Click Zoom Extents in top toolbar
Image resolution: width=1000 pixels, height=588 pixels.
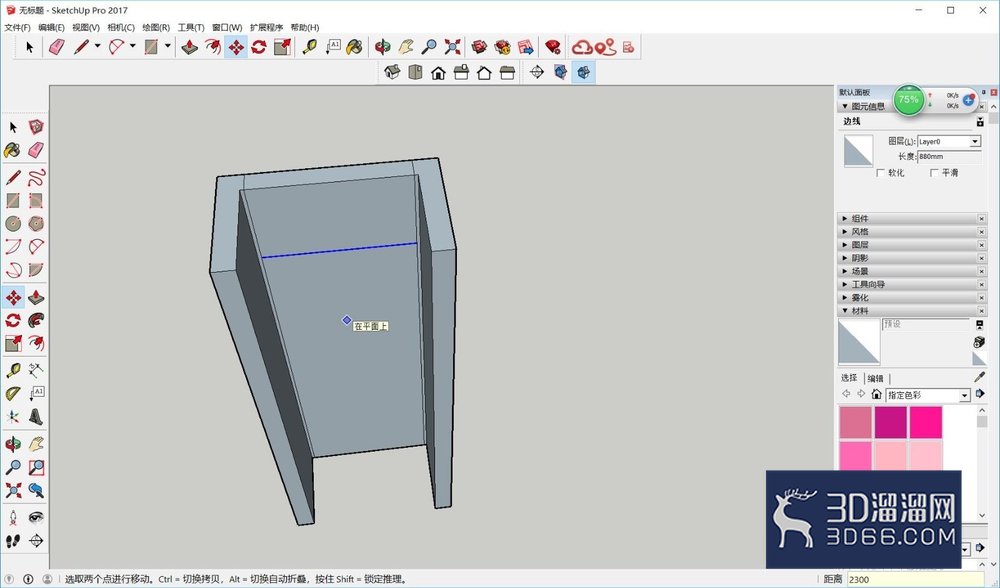pyautogui.click(x=452, y=47)
